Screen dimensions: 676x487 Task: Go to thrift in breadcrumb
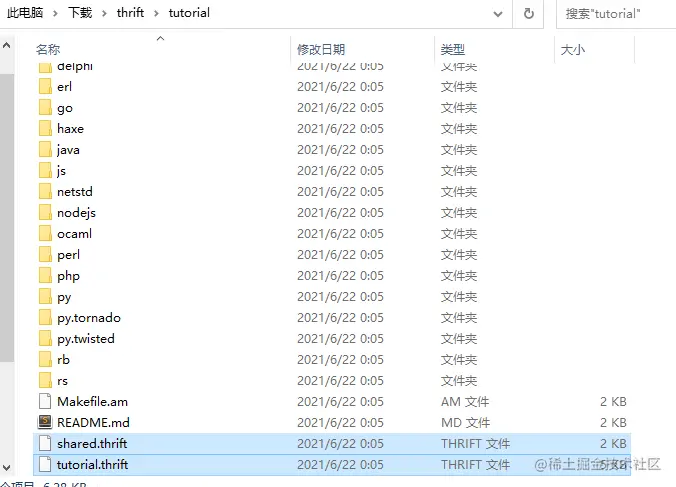[x=130, y=13]
